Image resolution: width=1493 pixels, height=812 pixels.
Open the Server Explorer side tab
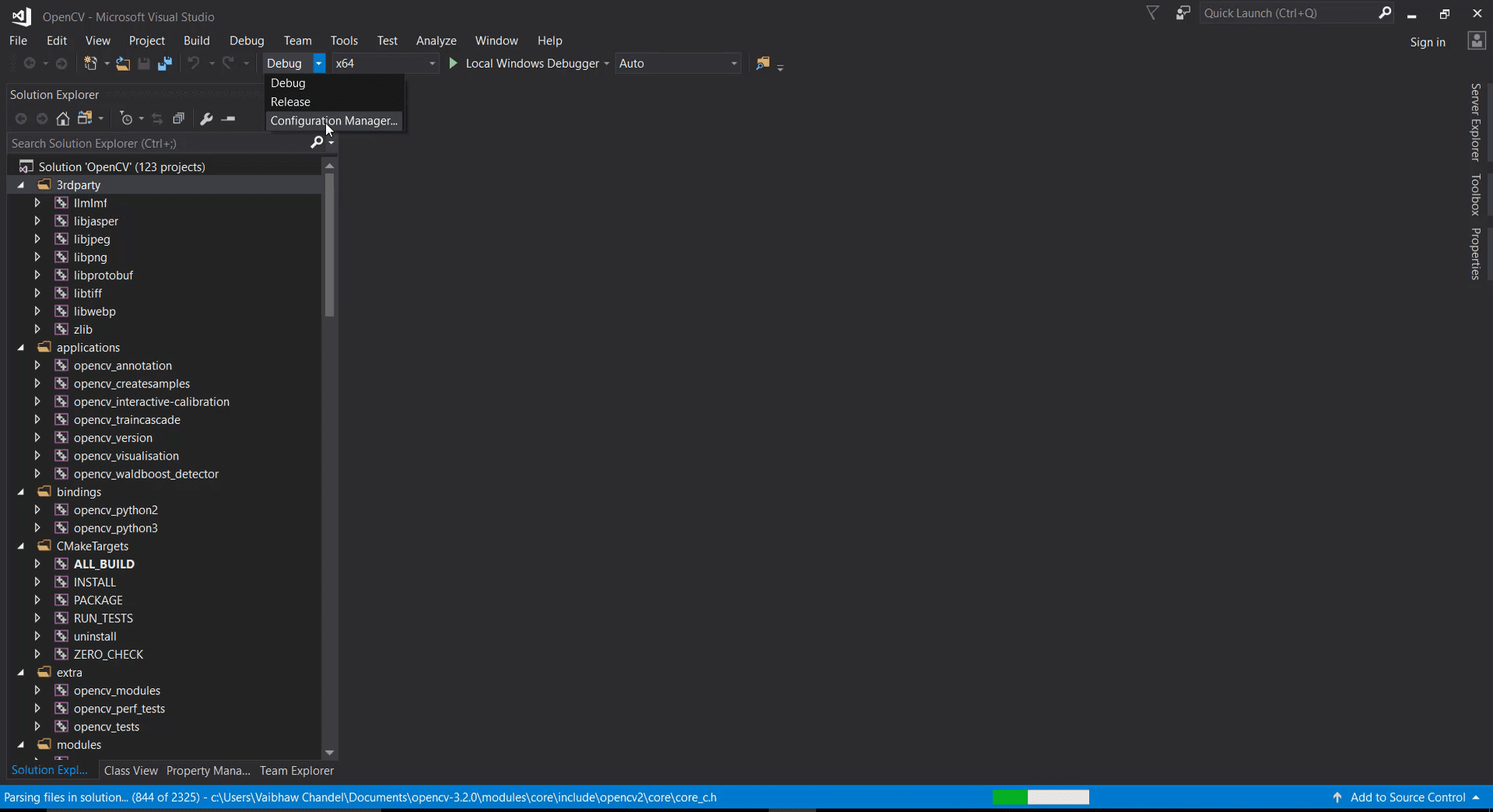1475,122
